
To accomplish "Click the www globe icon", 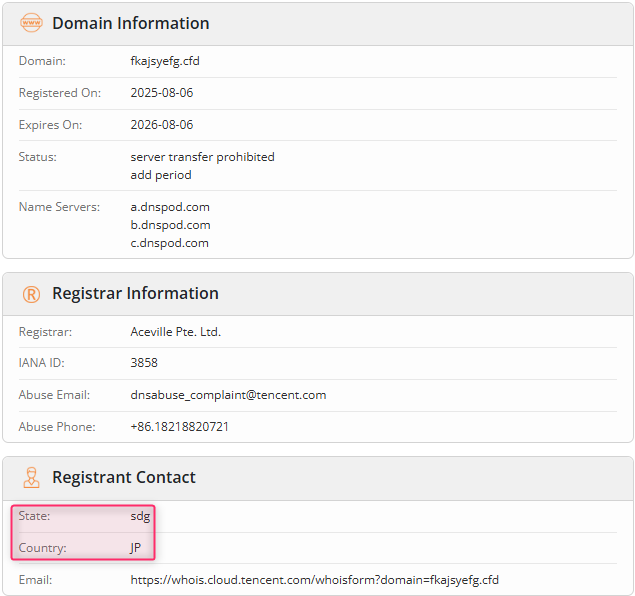I will (31, 23).
